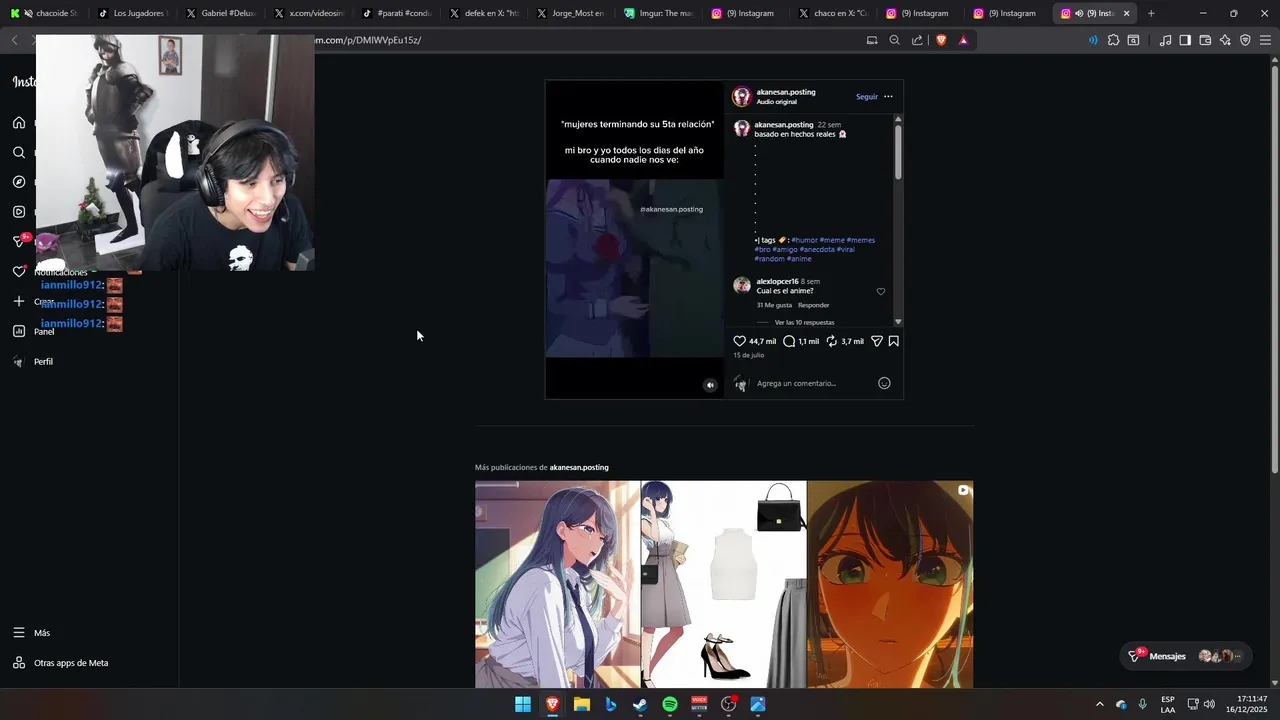Open akanesan.posting profile from post header

786,92
